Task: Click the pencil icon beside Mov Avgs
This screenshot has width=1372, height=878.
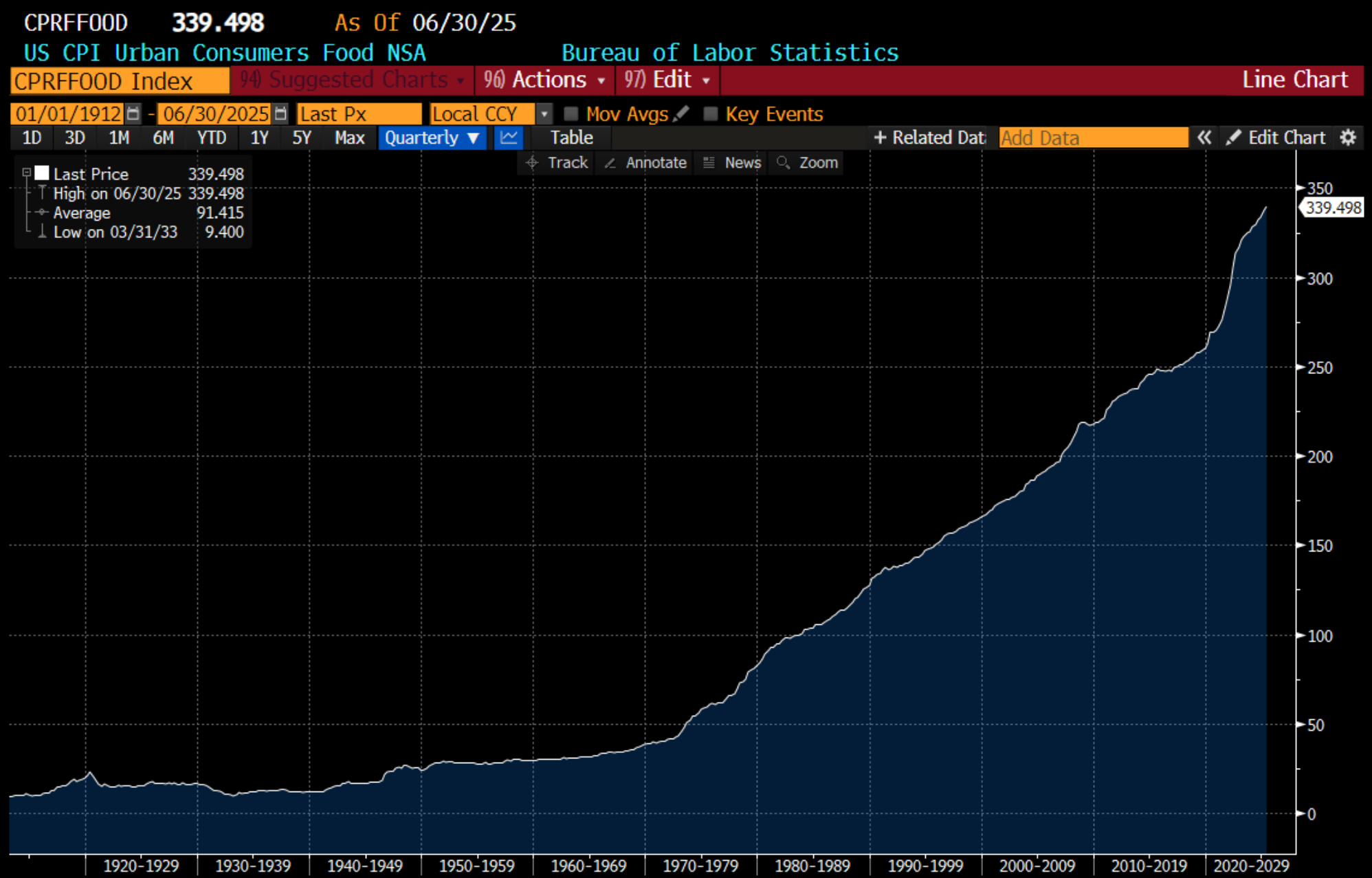Action: [x=681, y=113]
